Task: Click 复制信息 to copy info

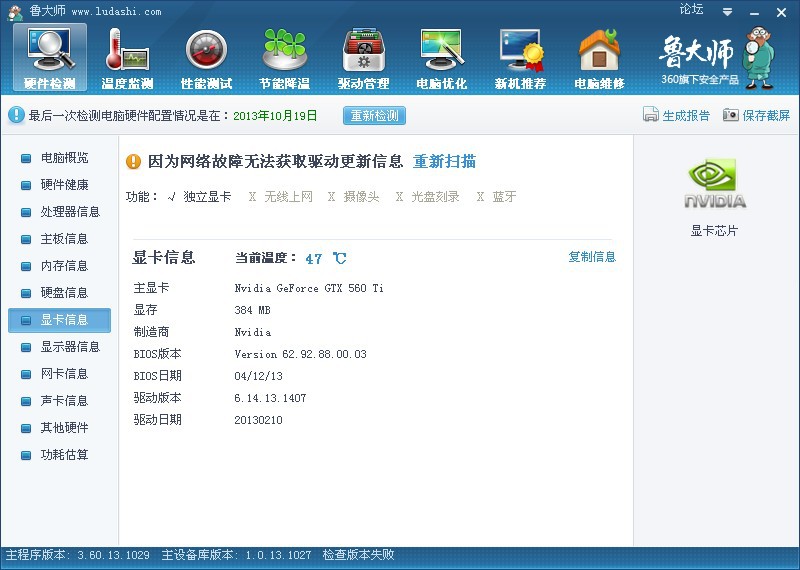Action: [x=592, y=257]
